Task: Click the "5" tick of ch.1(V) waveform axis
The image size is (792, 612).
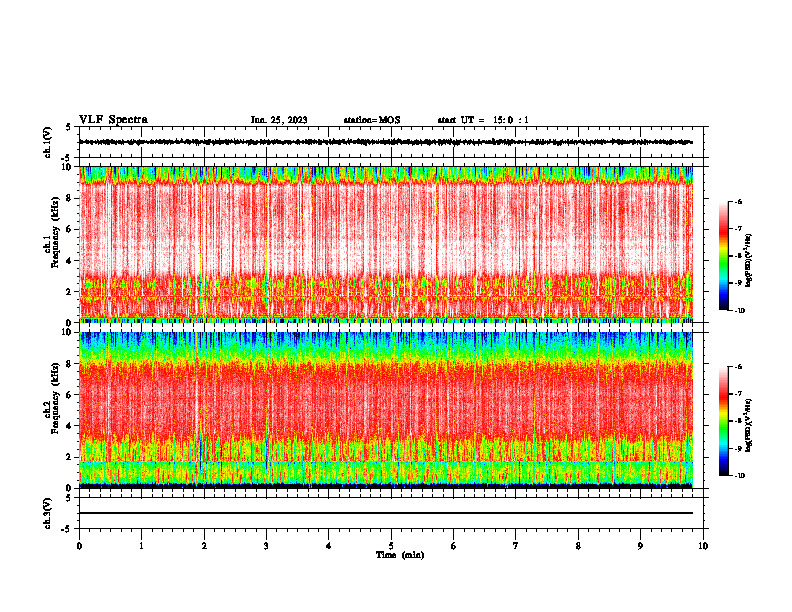Action: tap(68, 127)
